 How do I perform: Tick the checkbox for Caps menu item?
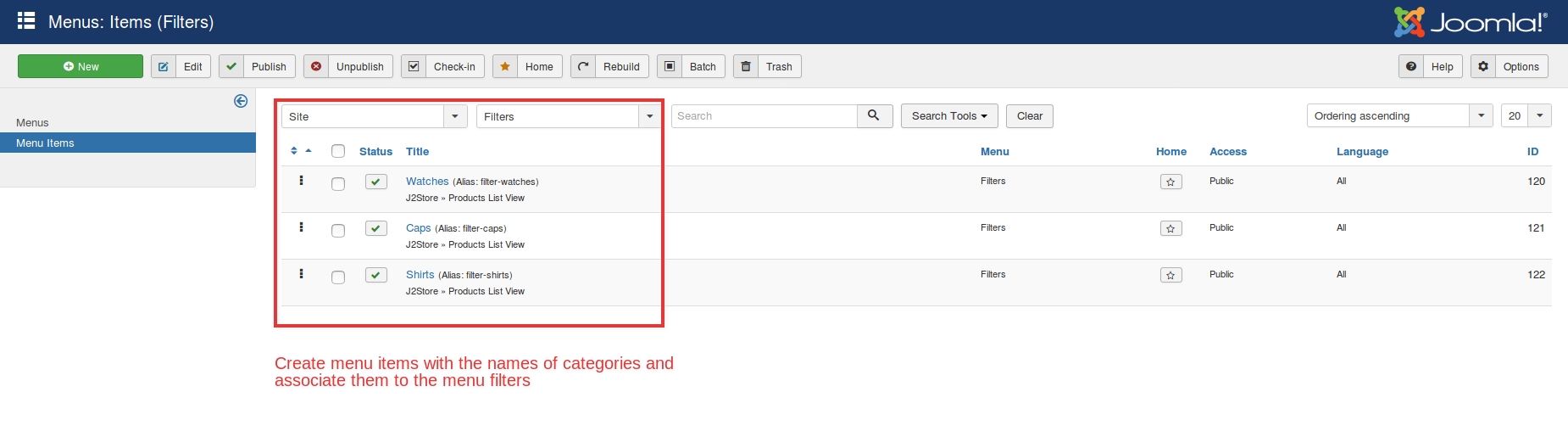[338, 231]
